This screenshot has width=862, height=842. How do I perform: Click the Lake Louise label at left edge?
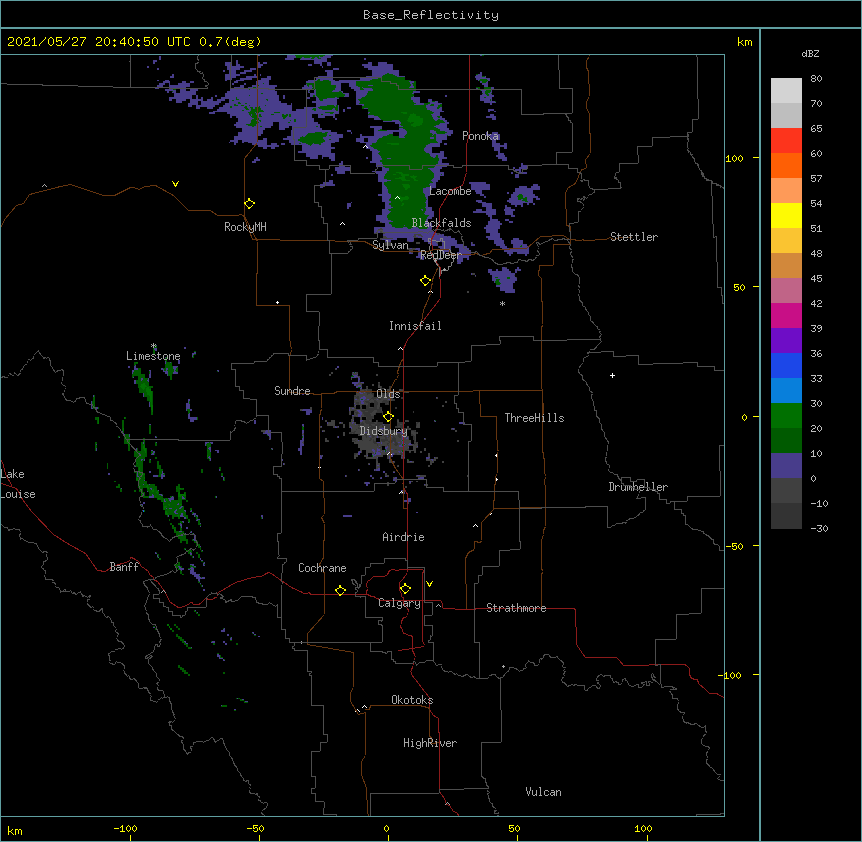[18, 484]
